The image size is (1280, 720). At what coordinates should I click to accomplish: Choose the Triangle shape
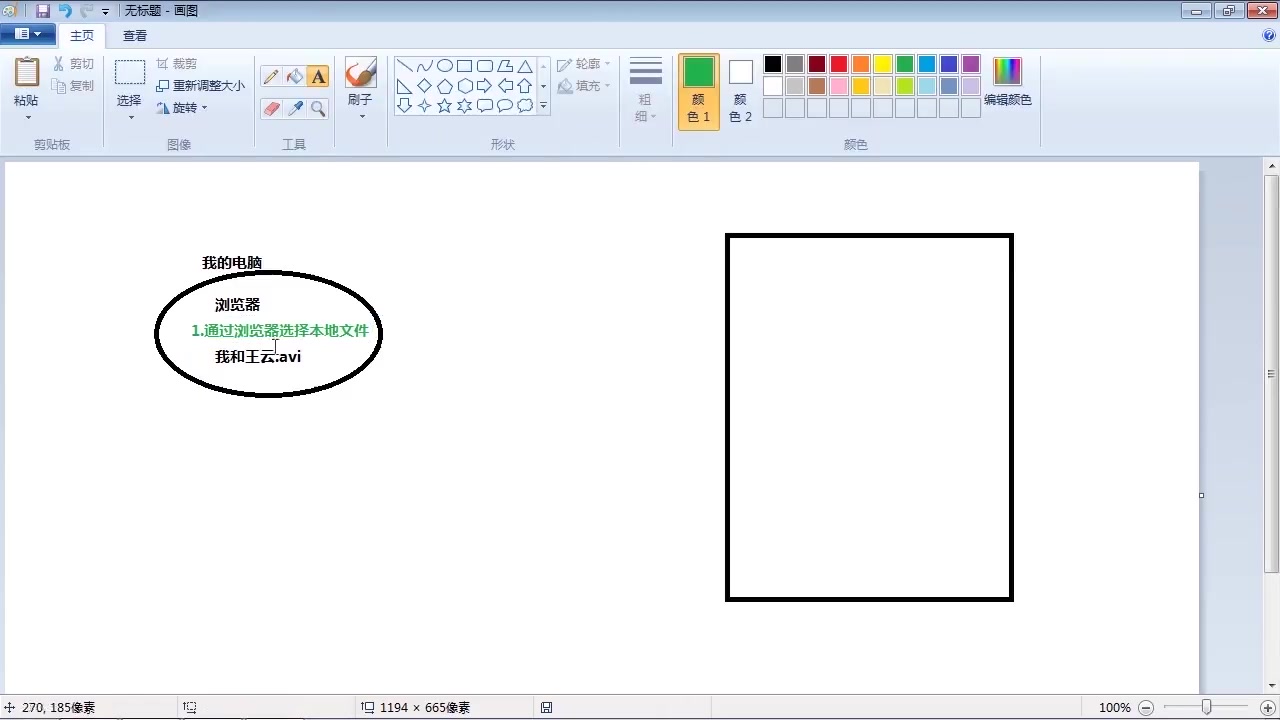click(525, 66)
